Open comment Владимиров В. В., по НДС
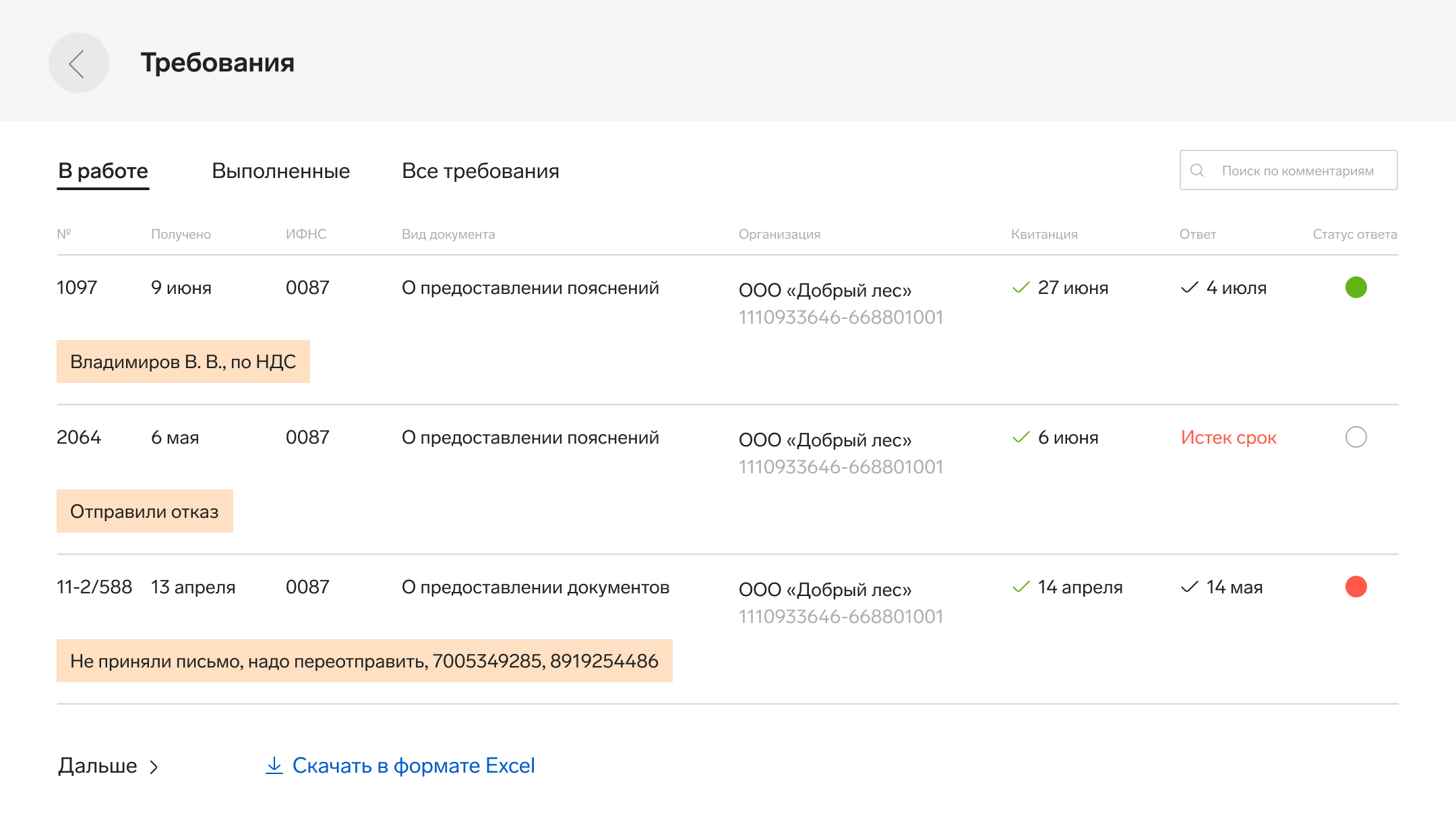The image size is (1456, 832). tap(183, 362)
